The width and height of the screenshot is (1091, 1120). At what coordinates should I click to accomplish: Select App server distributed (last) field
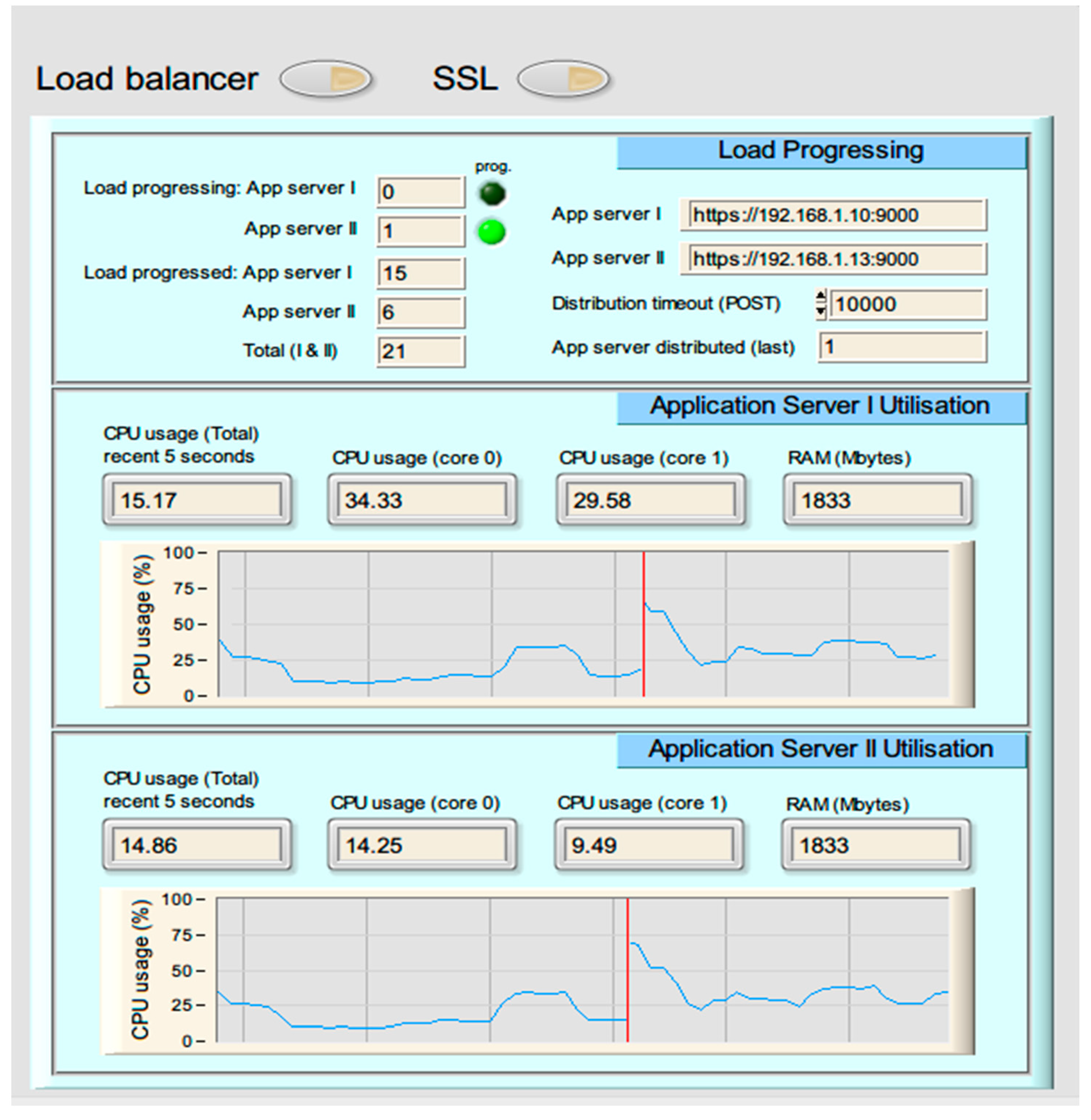coord(902,347)
